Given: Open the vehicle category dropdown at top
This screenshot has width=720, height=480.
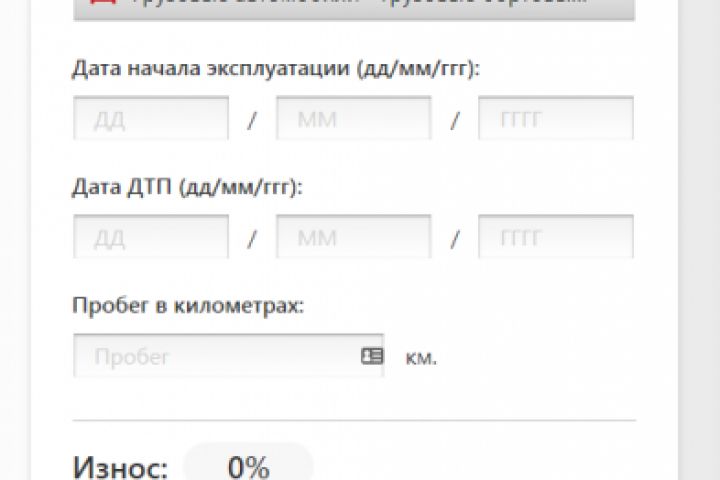Looking at the screenshot, I should coord(354,10).
